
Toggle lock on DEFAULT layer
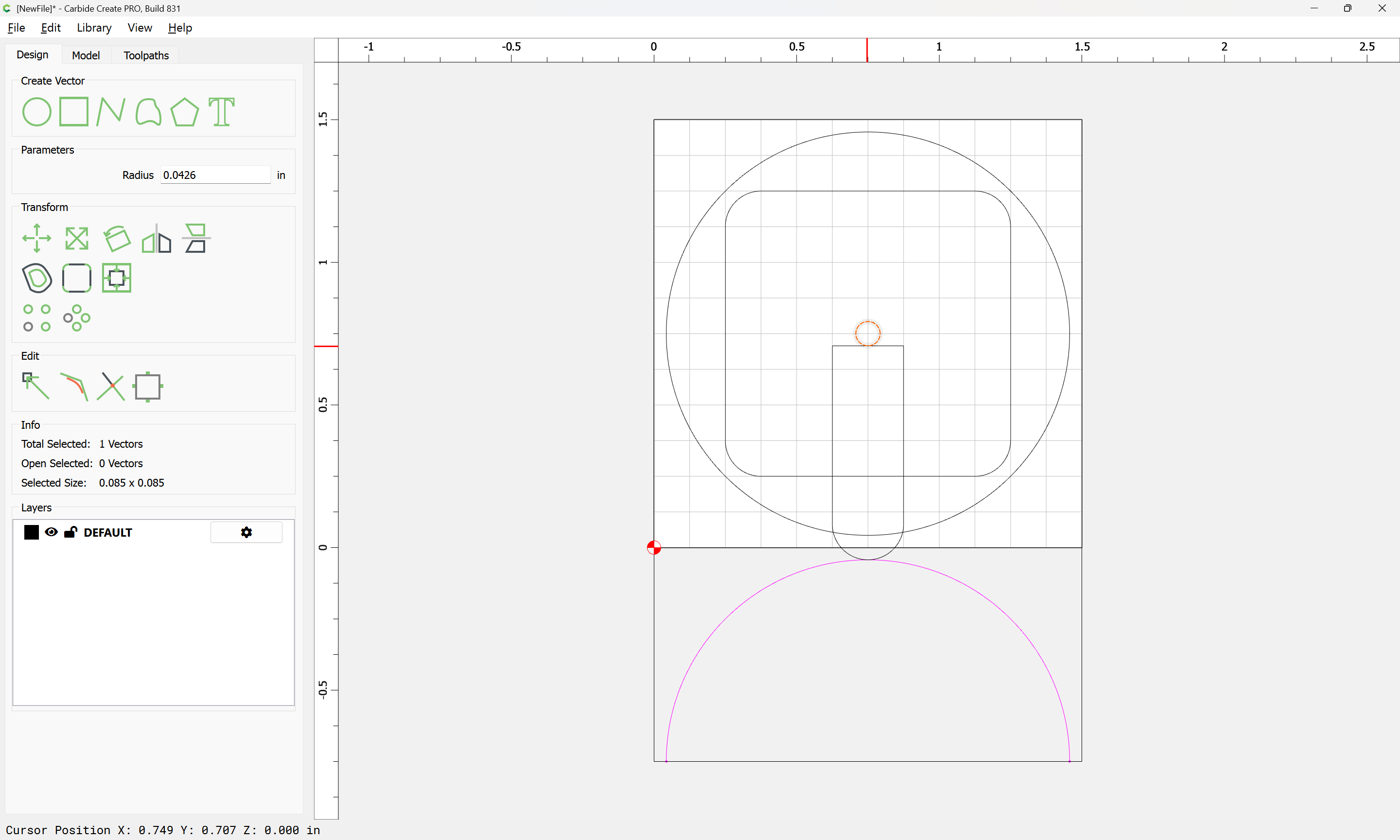(x=70, y=532)
